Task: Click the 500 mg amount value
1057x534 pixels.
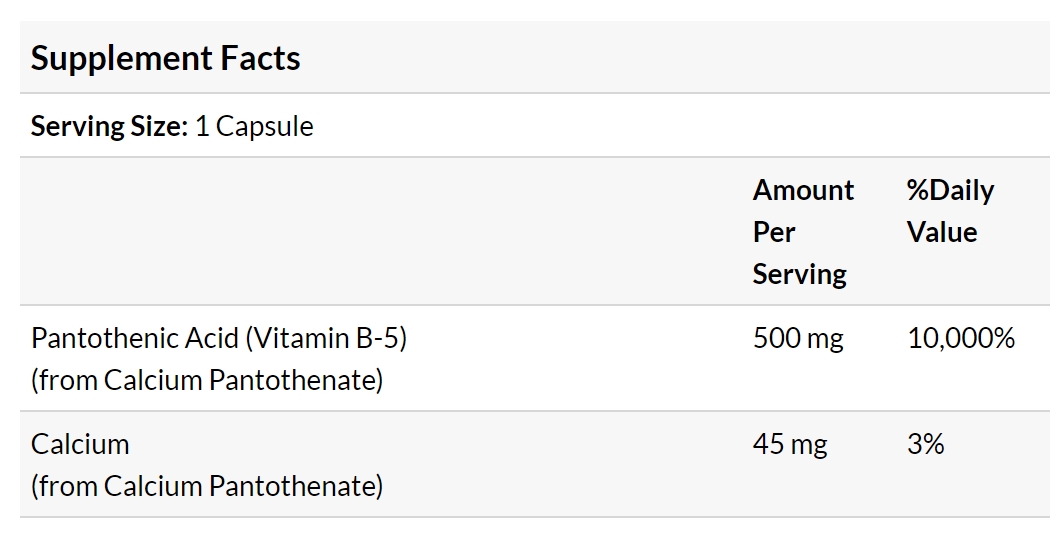Action: [x=797, y=338]
